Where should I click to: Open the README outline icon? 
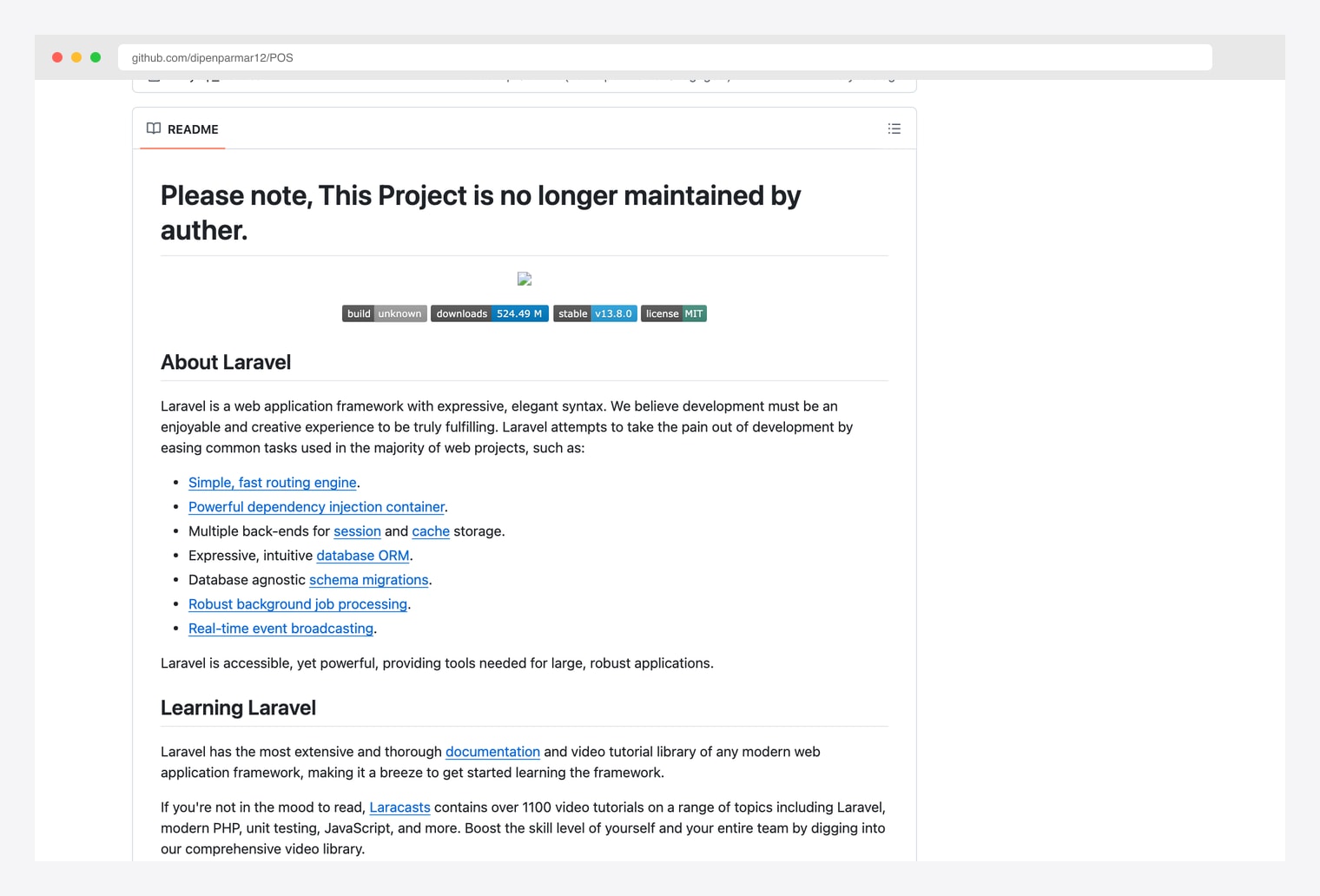pyautogui.click(x=894, y=128)
